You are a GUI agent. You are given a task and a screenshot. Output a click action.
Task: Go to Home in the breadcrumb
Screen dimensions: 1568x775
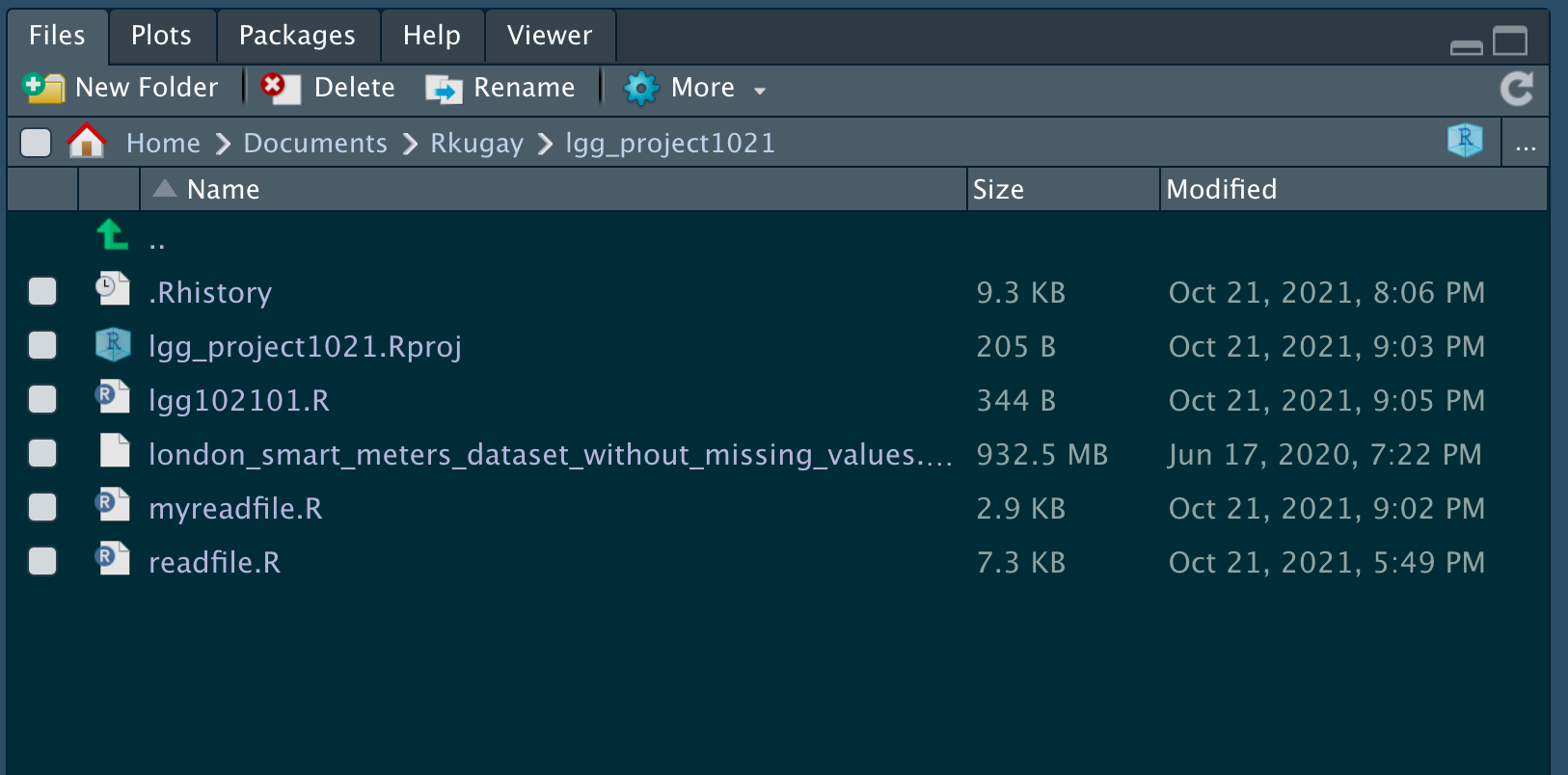click(x=163, y=144)
